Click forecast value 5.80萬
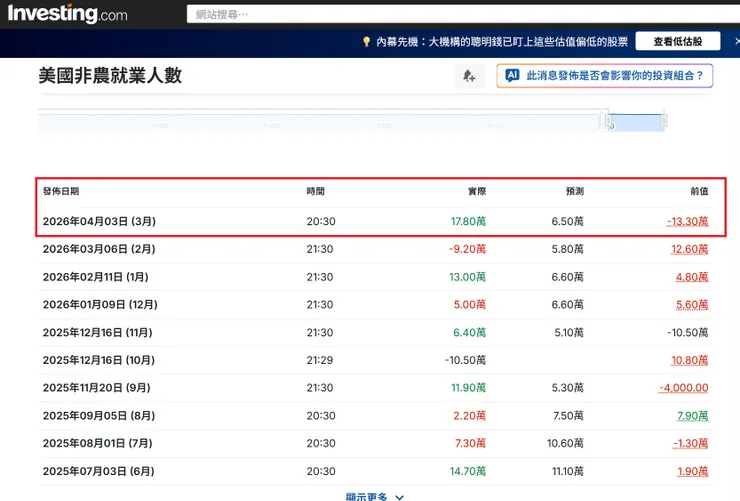Viewport: 740px width, 501px height. click(x=568, y=249)
